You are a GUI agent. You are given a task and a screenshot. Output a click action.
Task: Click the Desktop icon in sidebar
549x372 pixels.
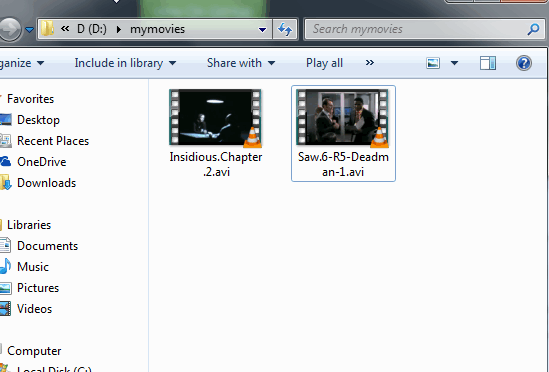6,120
